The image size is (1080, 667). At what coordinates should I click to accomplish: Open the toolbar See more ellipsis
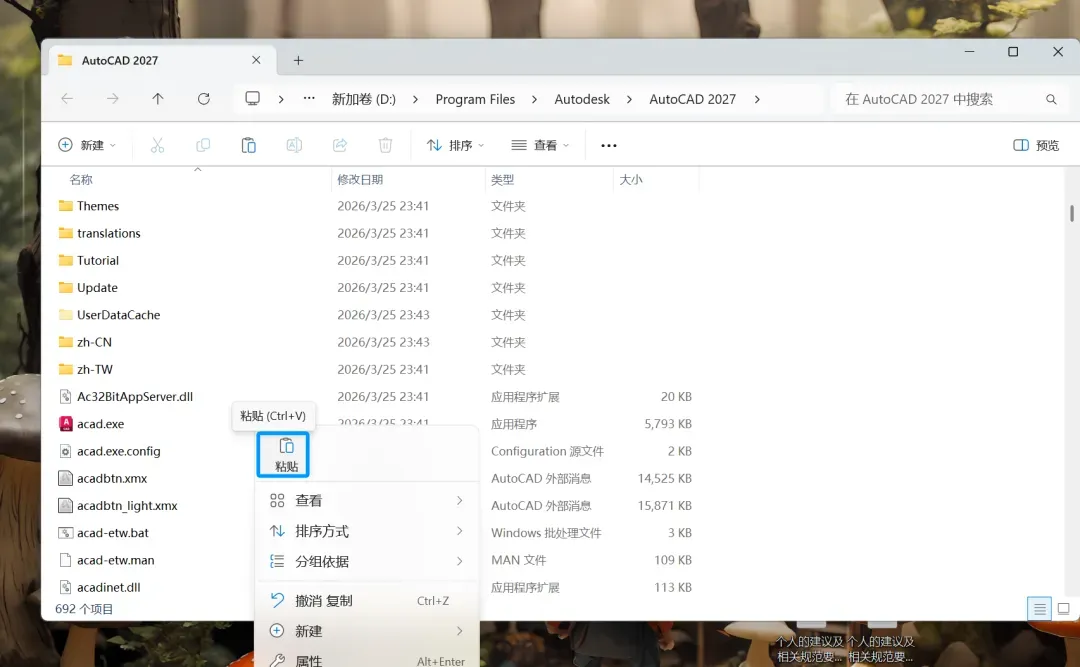tap(609, 145)
